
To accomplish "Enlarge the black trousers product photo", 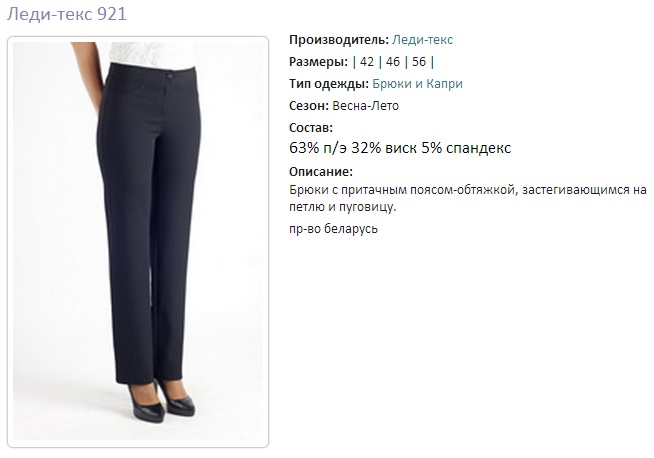I will click(x=138, y=241).
